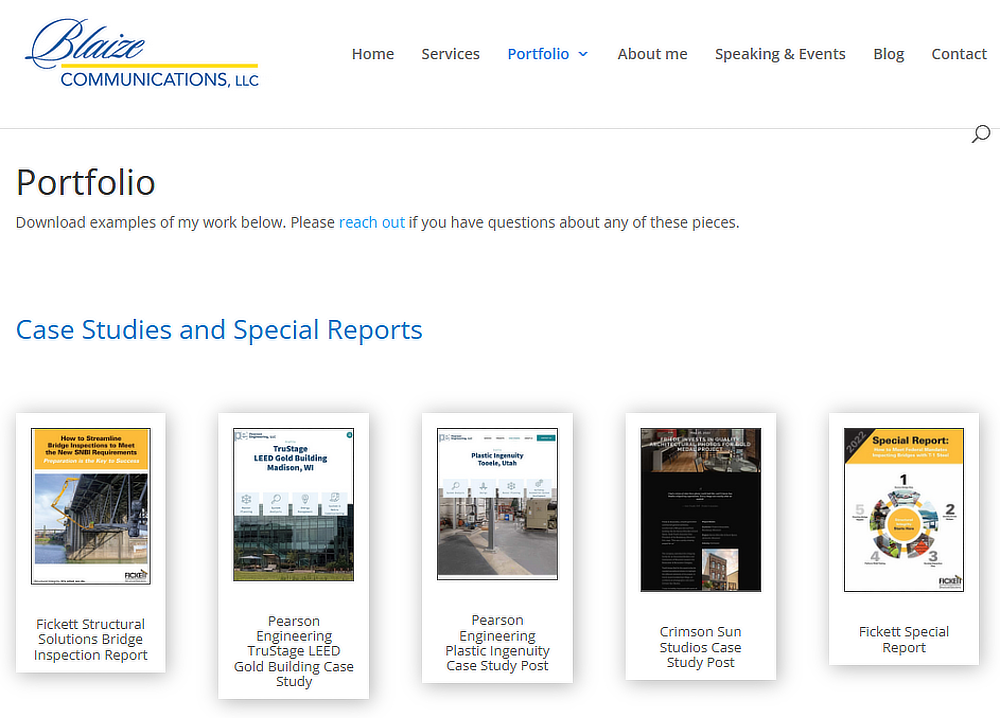Navigate to the Services page
Screen dimensions: 1000x718
(450, 54)
